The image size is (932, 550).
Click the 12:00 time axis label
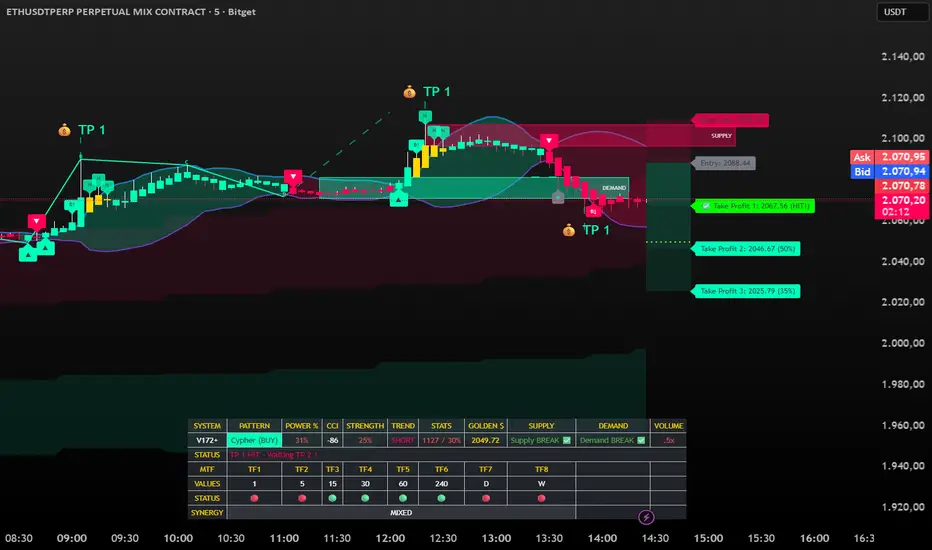tap(391, 539)
